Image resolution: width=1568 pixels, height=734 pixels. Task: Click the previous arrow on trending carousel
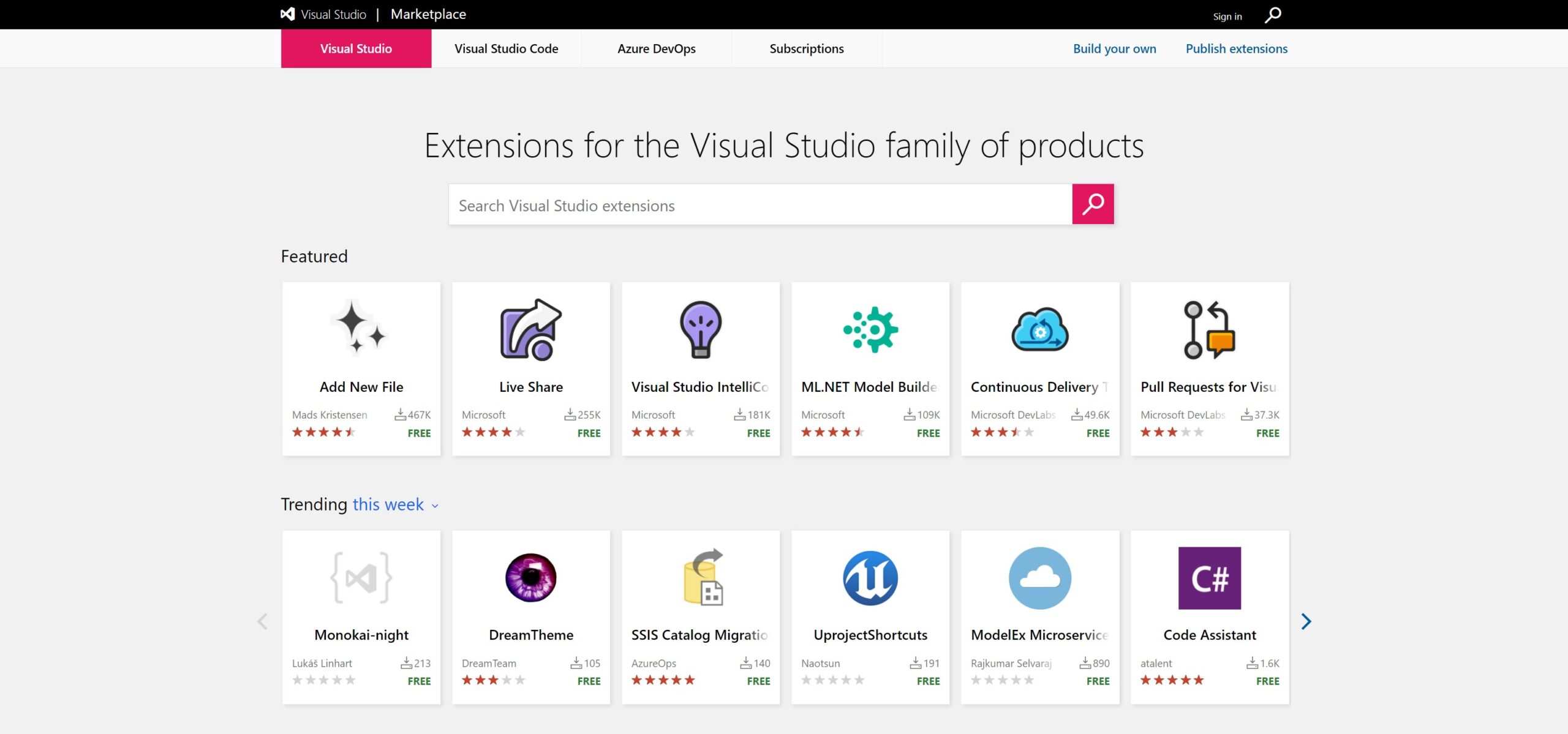pyautogui.click(x=262, y=622)
